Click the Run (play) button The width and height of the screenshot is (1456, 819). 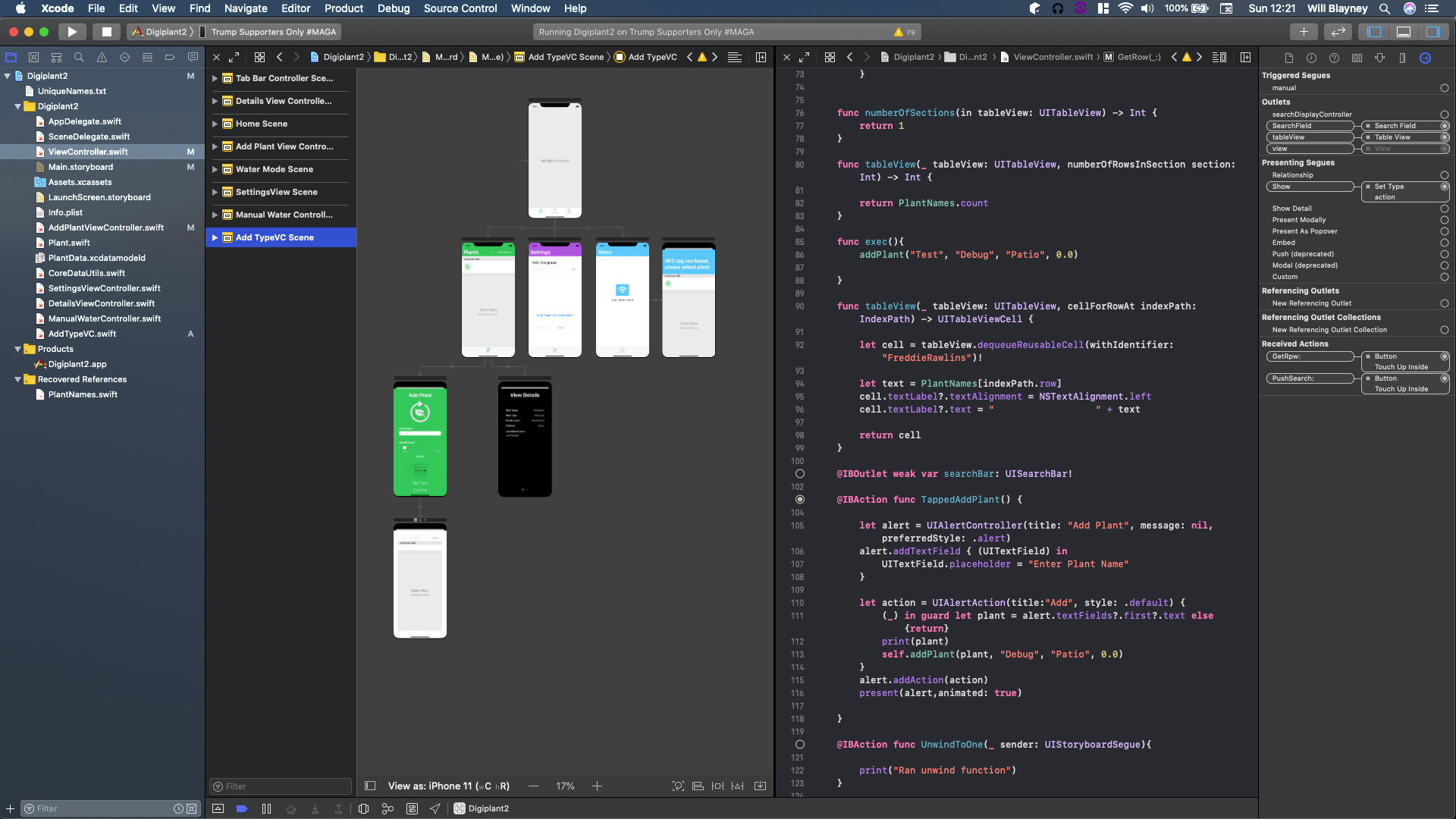(x=71, y=32)
